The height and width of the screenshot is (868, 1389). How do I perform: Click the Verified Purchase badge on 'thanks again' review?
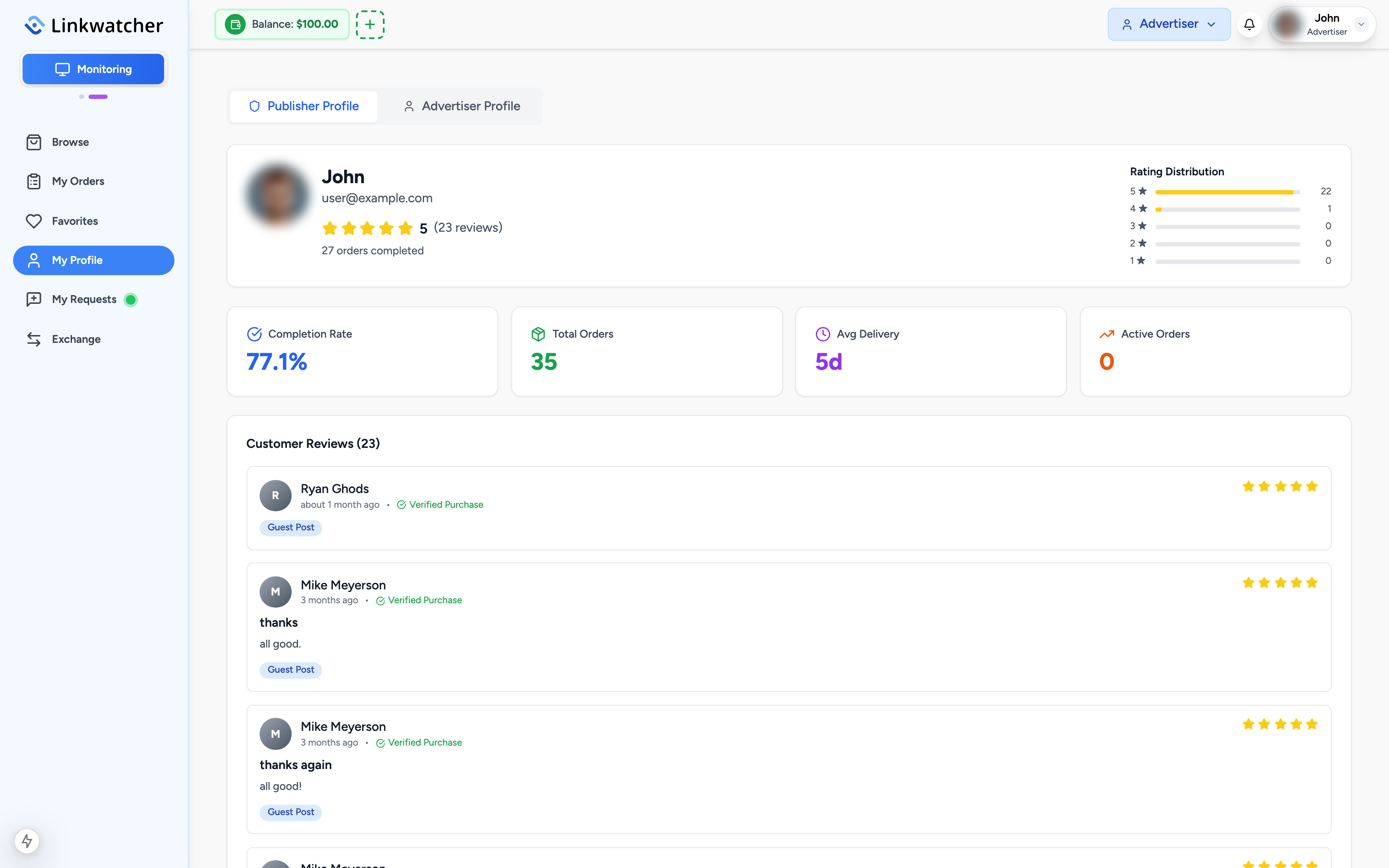419,743
